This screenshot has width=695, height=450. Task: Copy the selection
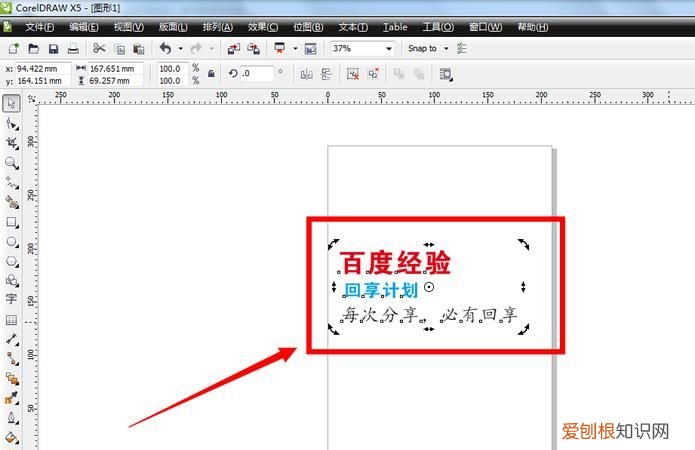119,48
